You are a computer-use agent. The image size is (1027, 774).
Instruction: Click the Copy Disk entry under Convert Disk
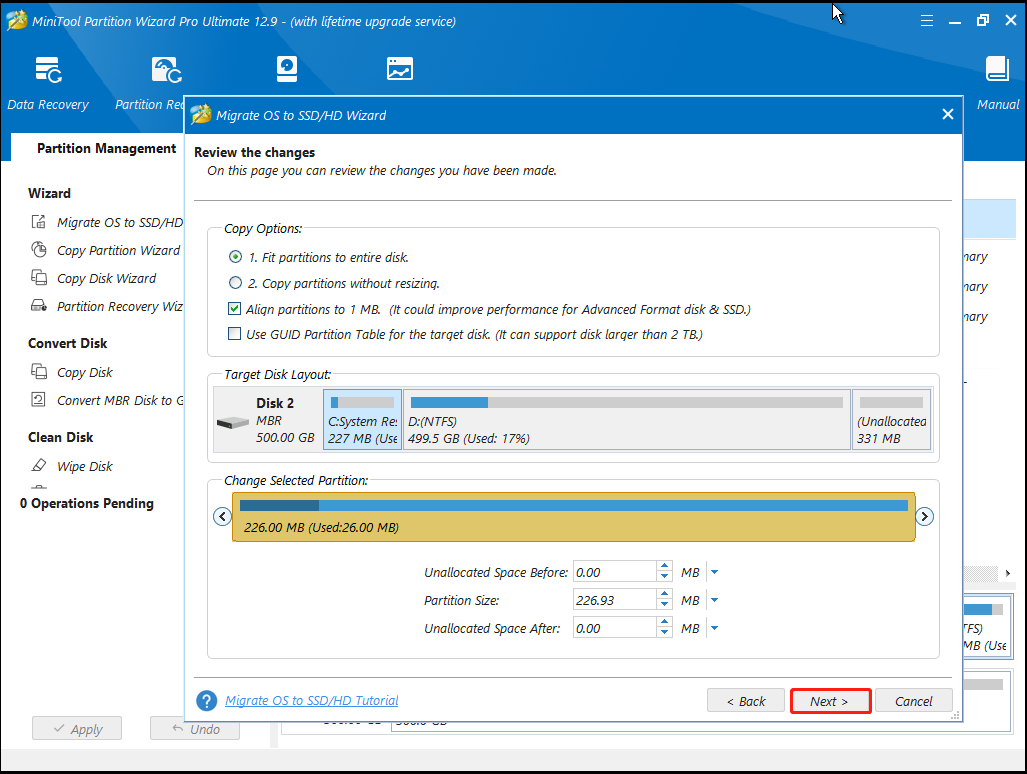(x=84, y=373)
